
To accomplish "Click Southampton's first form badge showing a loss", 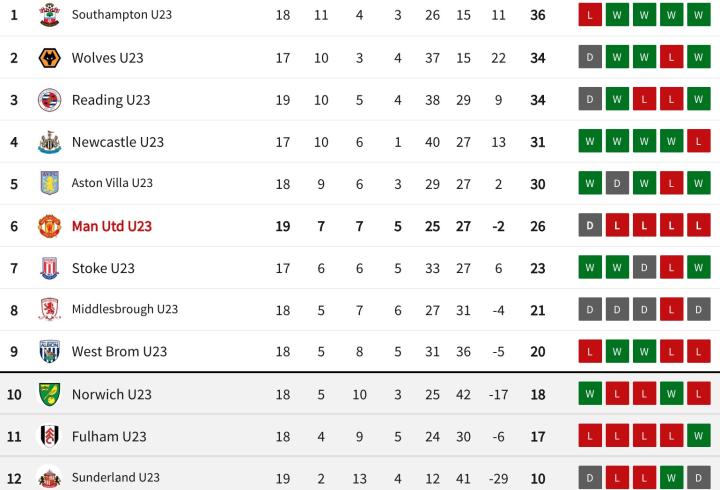I will click(x=590, y=16).
